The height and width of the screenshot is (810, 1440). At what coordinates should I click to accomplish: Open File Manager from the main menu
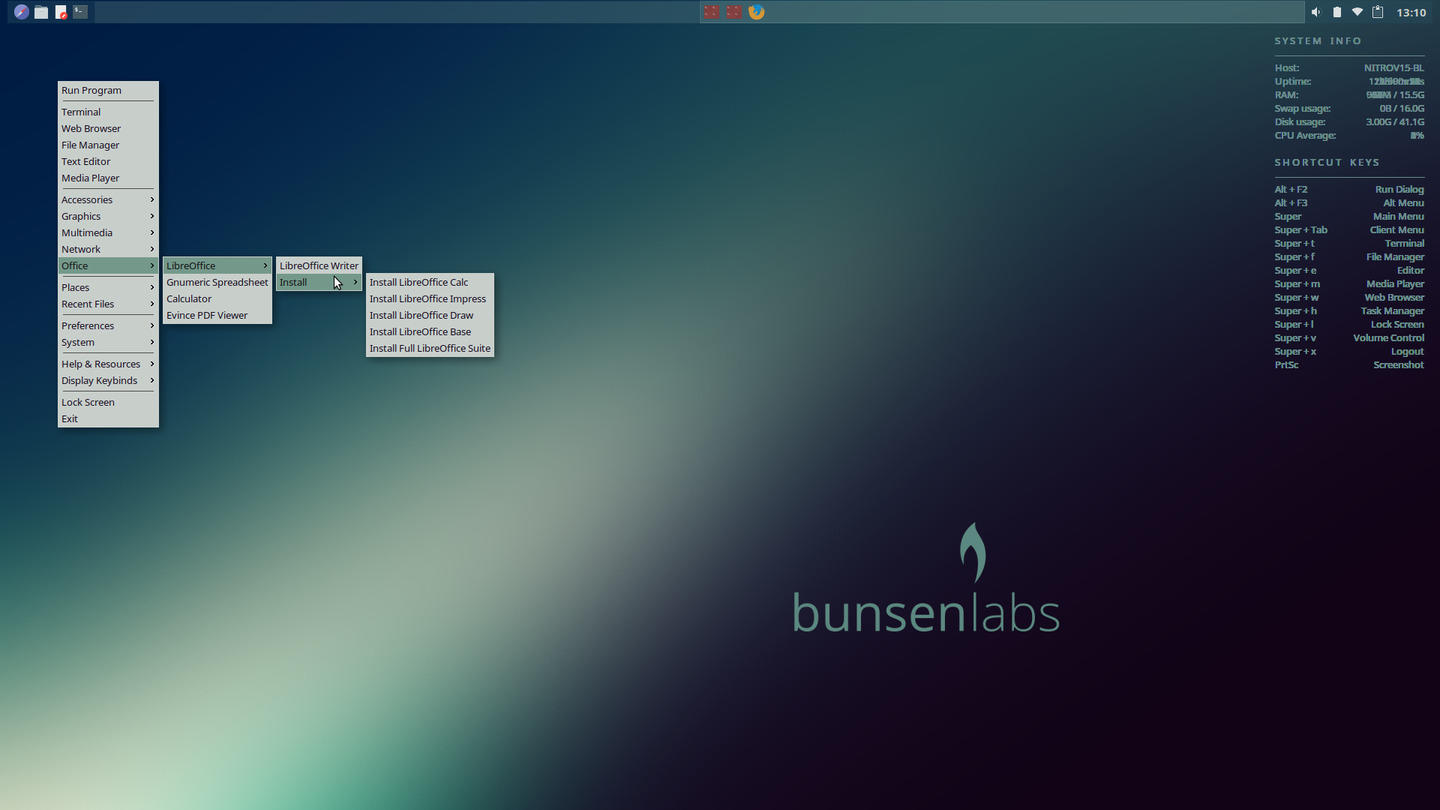click(x=108, y=145)
